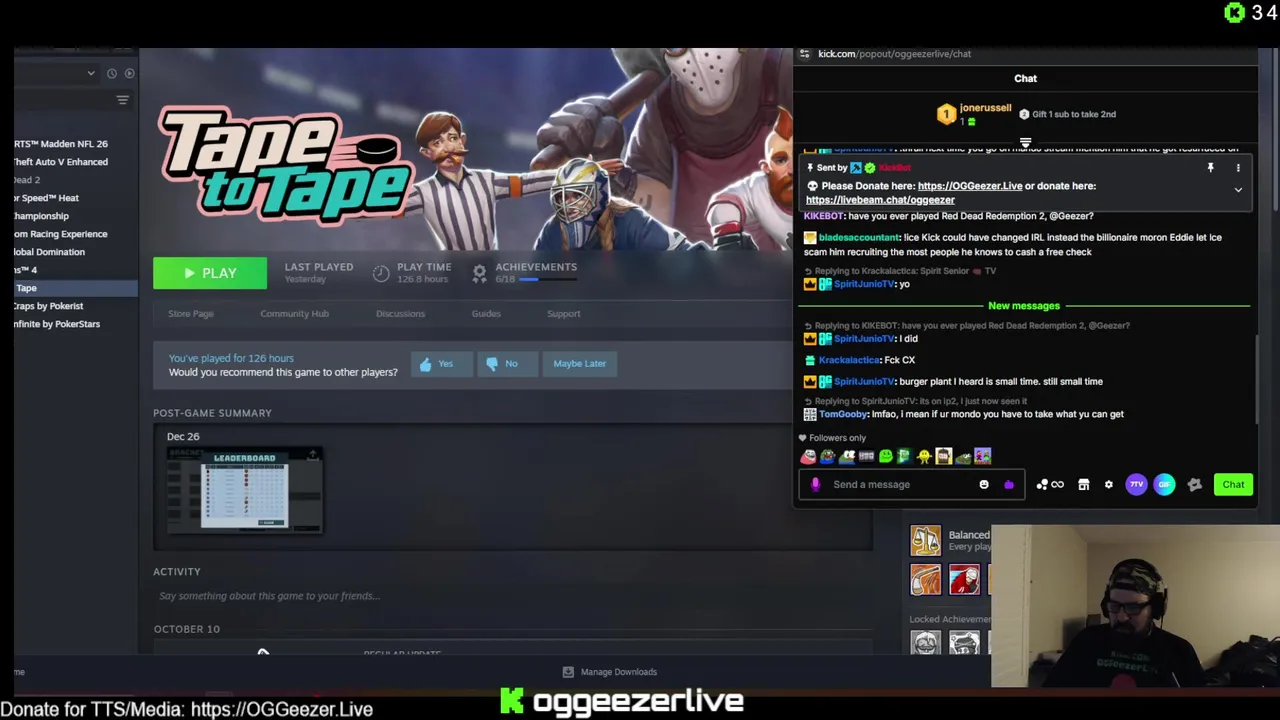Open the Support tab
The height and width of the screenshot is (720, 1280).
tap(563, 314)
